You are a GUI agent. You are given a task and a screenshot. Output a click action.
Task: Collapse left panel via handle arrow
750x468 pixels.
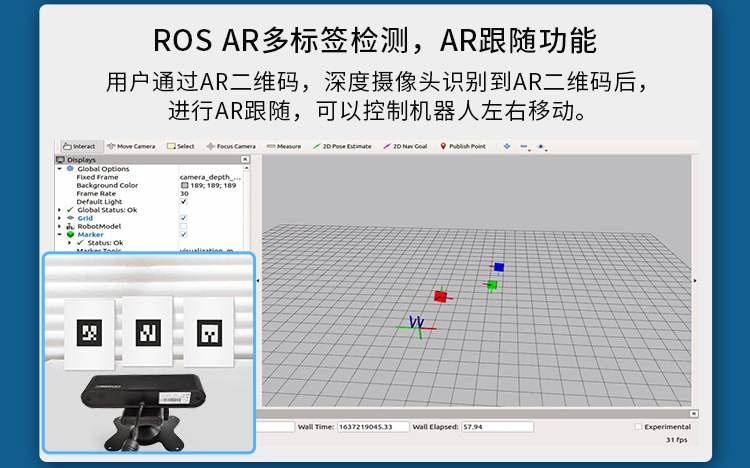point(258,281)
